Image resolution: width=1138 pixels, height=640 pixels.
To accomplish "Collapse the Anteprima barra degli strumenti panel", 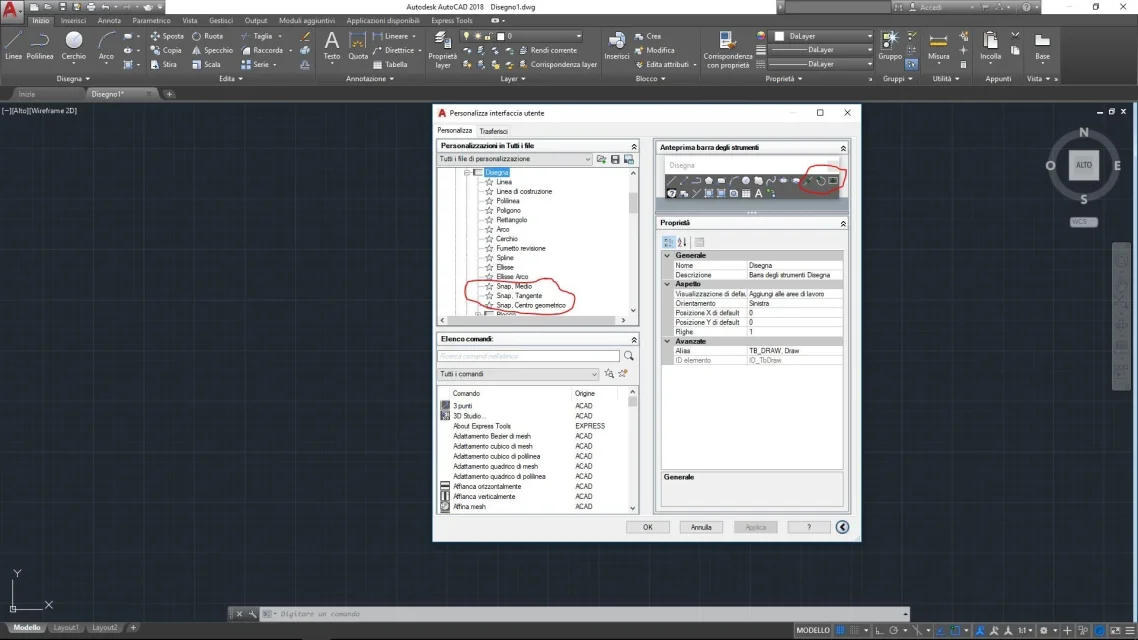I will point(843,148).
